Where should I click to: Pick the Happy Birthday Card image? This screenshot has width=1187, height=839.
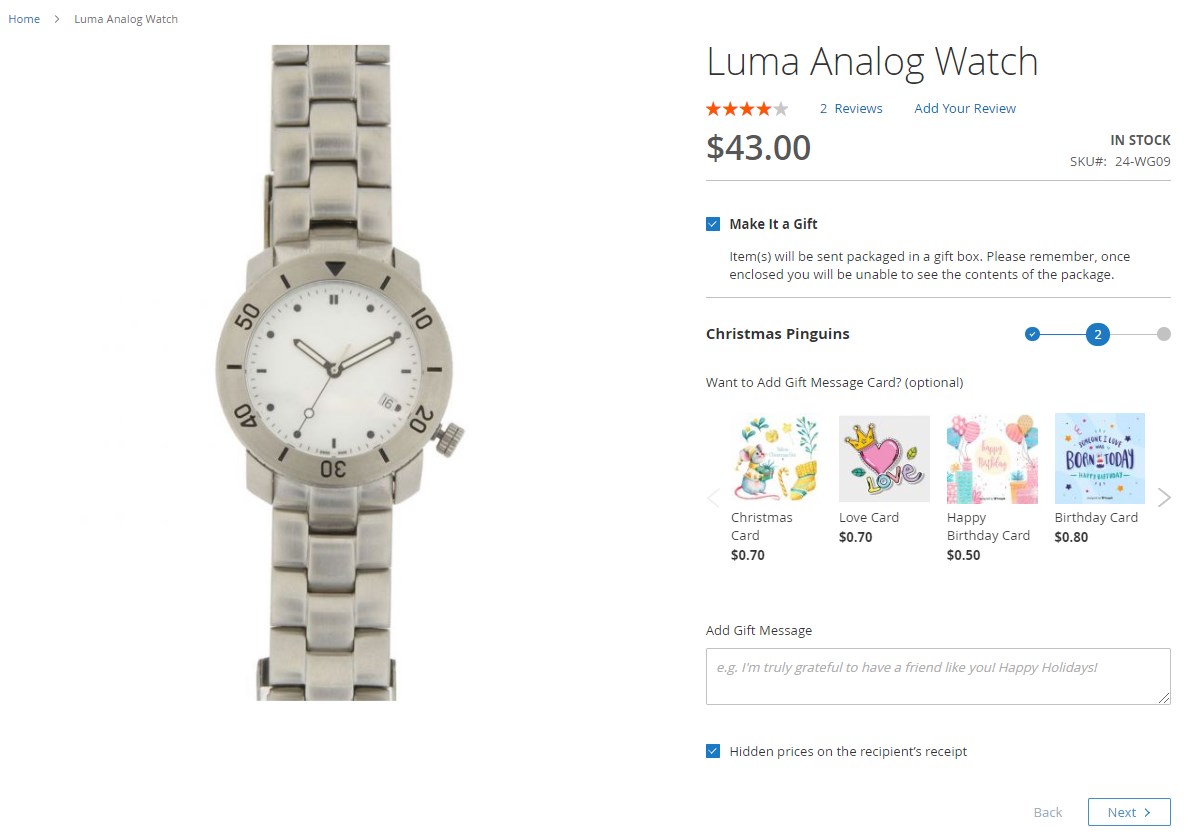992,458
